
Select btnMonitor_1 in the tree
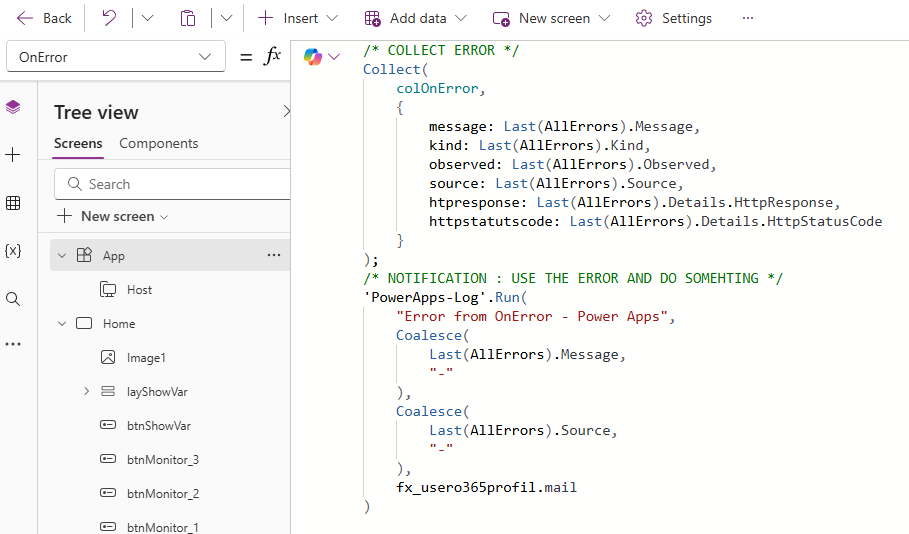(x=163, y=527)
